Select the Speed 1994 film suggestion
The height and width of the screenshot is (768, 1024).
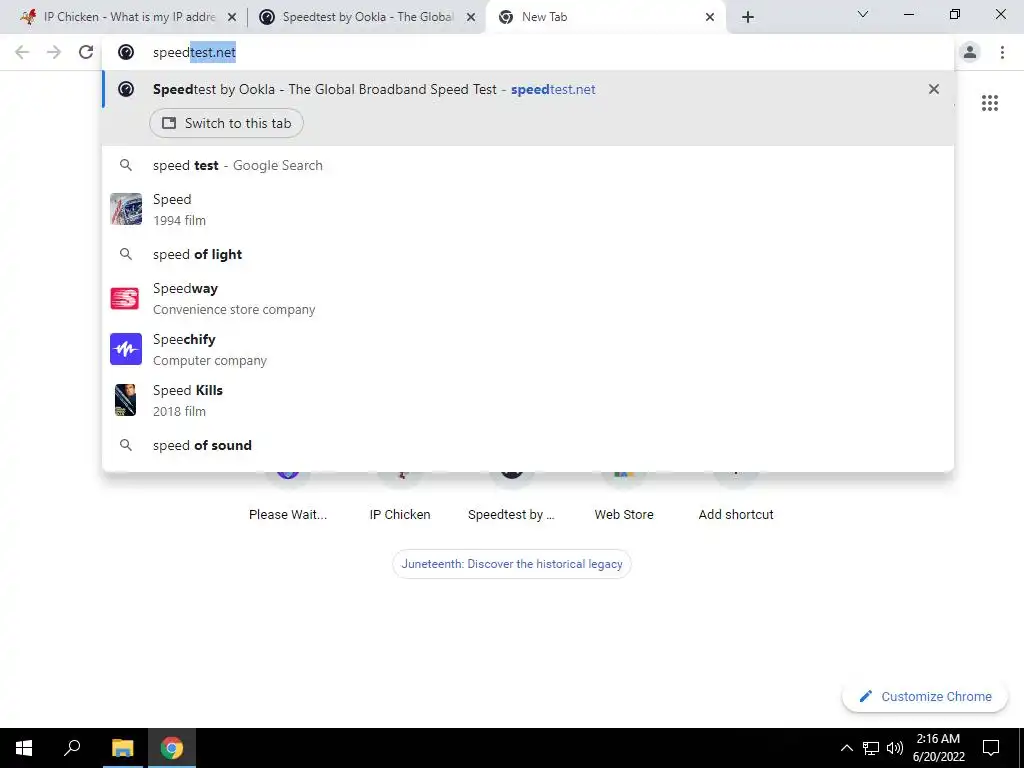[x=528, y=210]
